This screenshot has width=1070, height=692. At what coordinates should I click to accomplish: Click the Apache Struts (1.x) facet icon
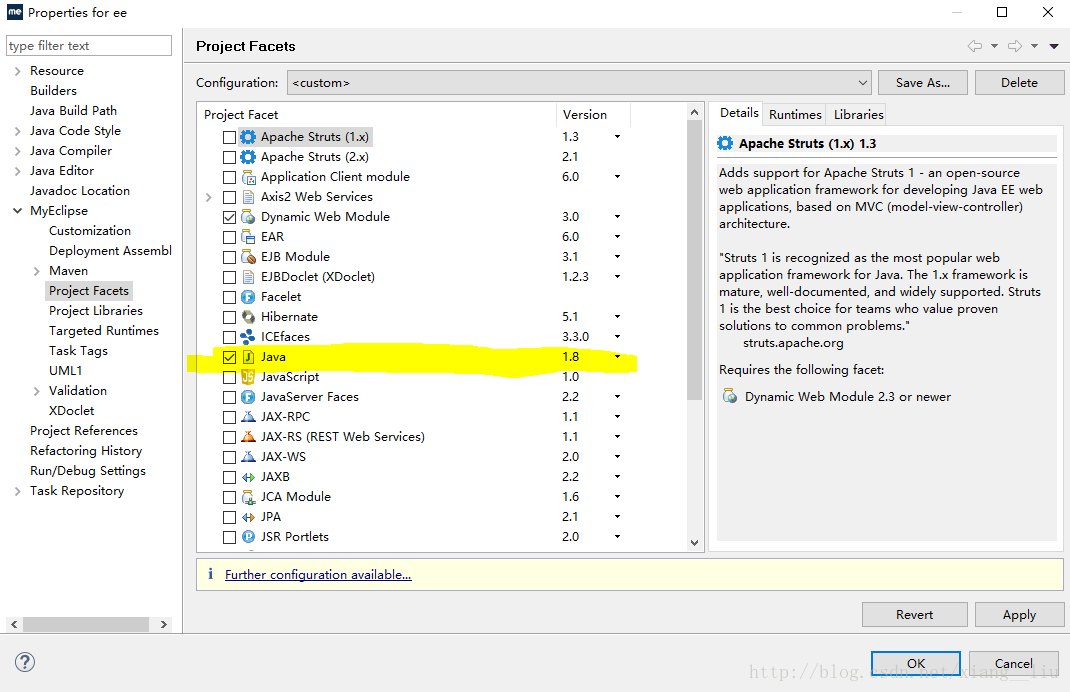pos(248,137)
